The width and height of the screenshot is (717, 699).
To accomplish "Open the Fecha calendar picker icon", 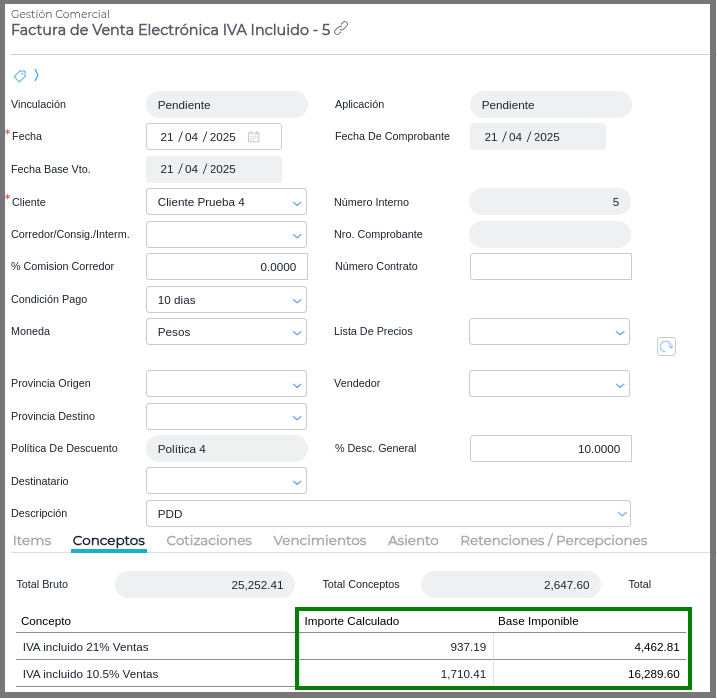I will tap(254, 137).
